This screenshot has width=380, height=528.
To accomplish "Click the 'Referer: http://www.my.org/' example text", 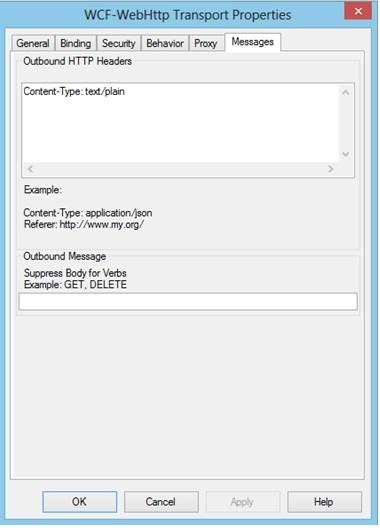I will (84, 224).
